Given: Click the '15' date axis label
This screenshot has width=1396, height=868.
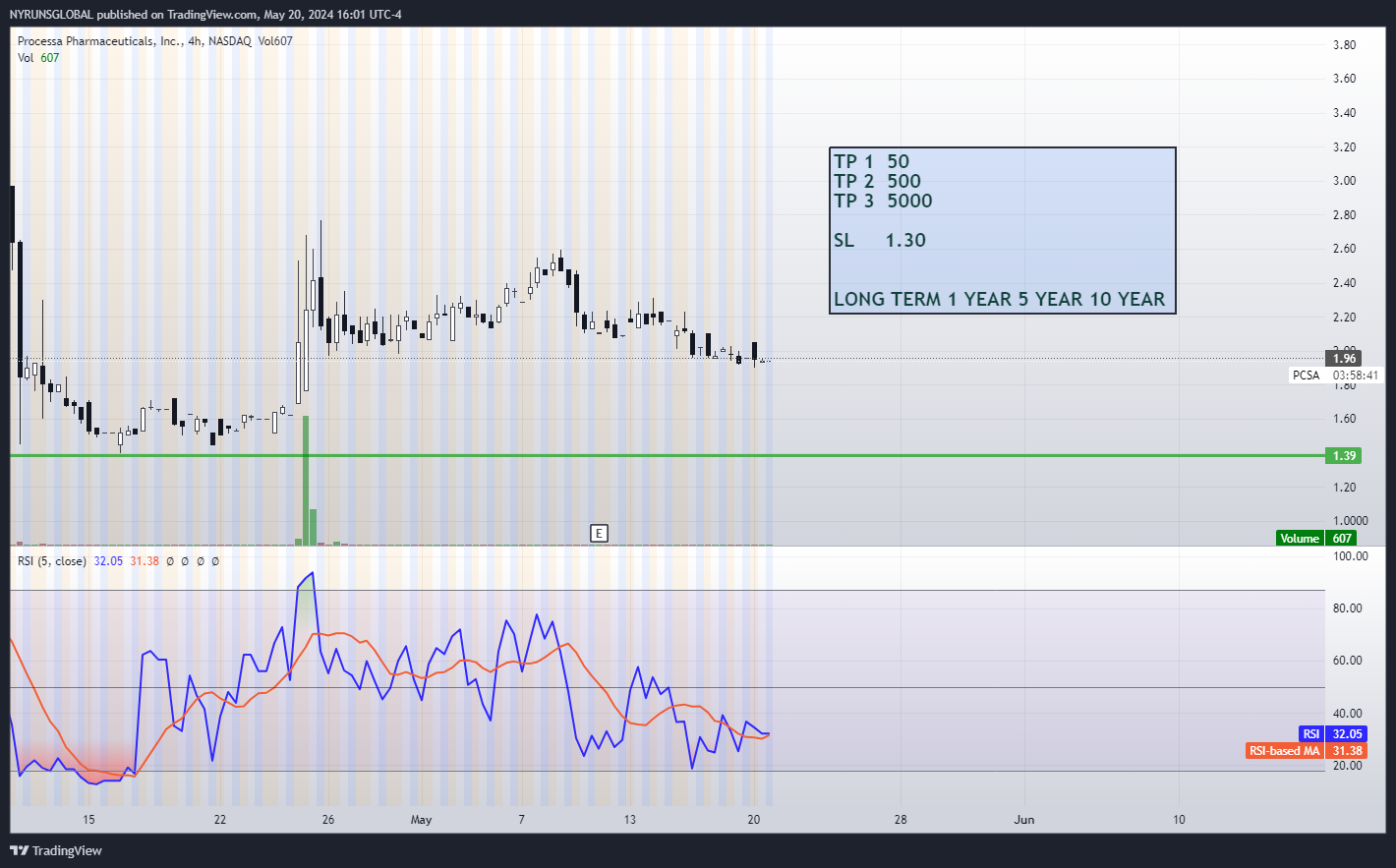Looking at the screenshot, I should coord(88,819).
